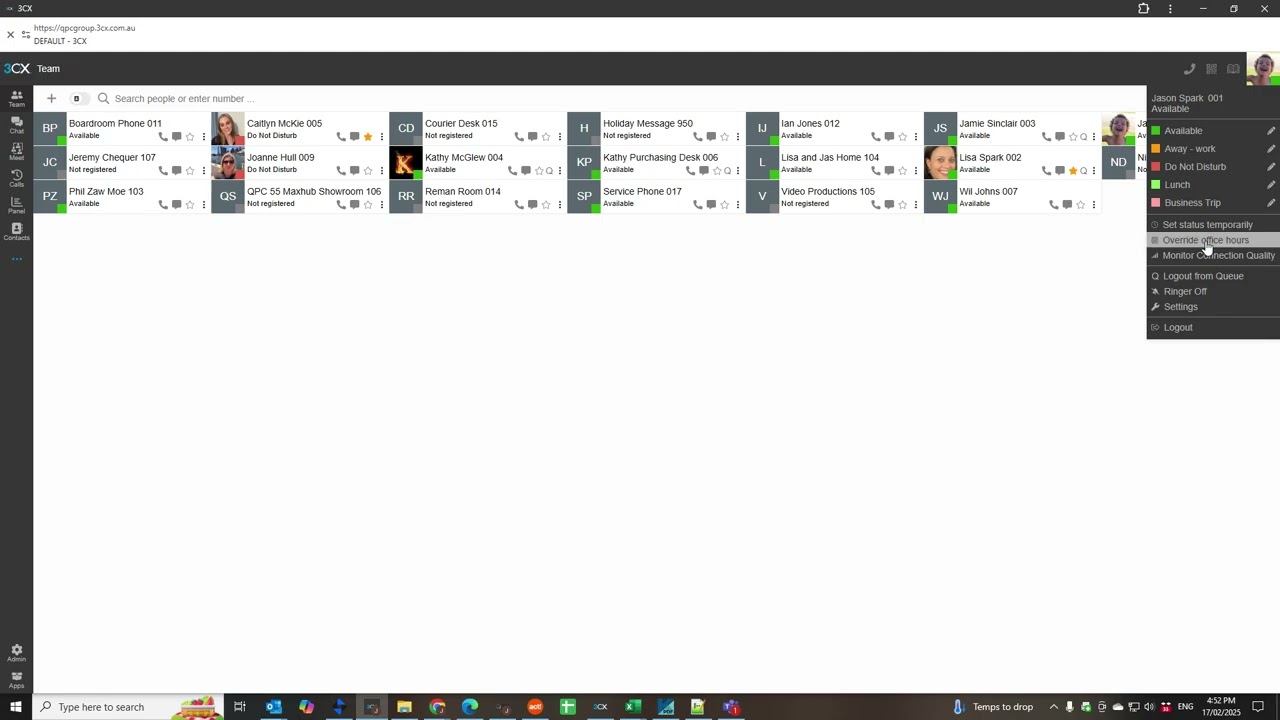Open the Panel view in sidebar
Image resolution: width=1280 pixels, height=720 pixels.
pos(16,206)
